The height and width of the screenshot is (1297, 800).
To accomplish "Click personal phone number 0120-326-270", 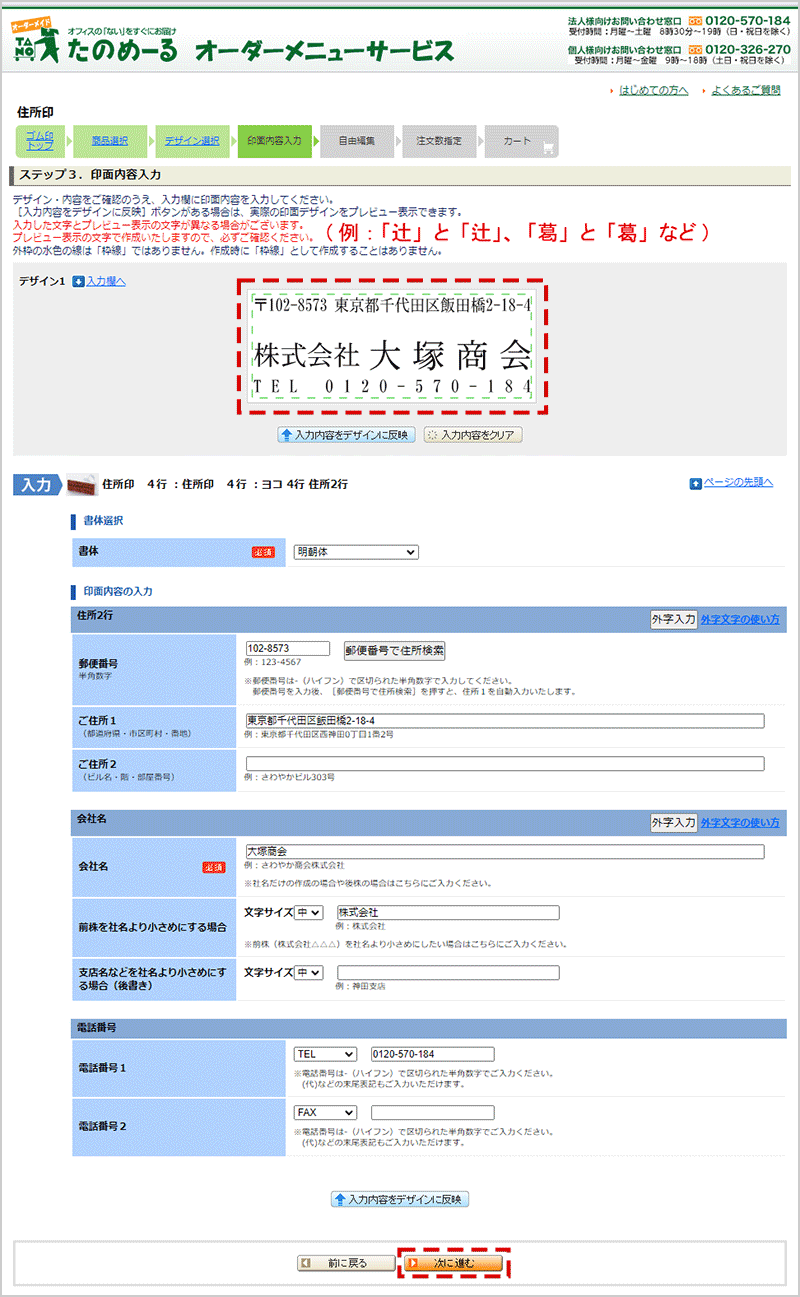I will coord(748,49).
